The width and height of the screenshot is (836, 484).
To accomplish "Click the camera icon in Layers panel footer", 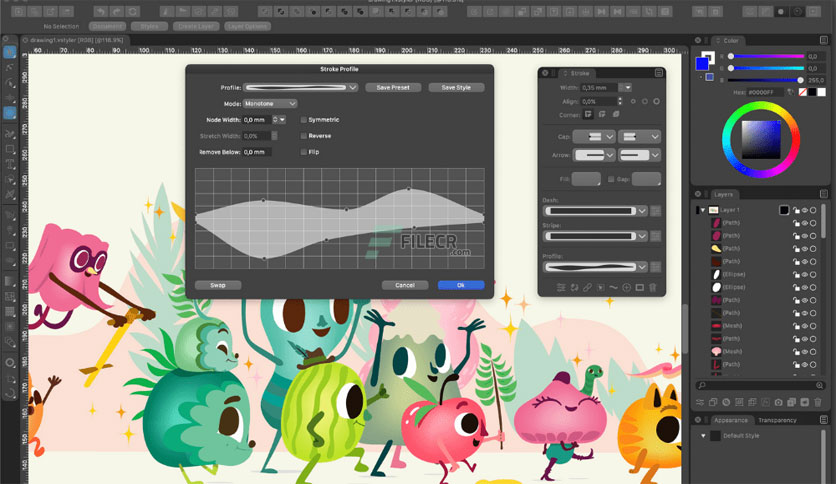I will point(778,402).
